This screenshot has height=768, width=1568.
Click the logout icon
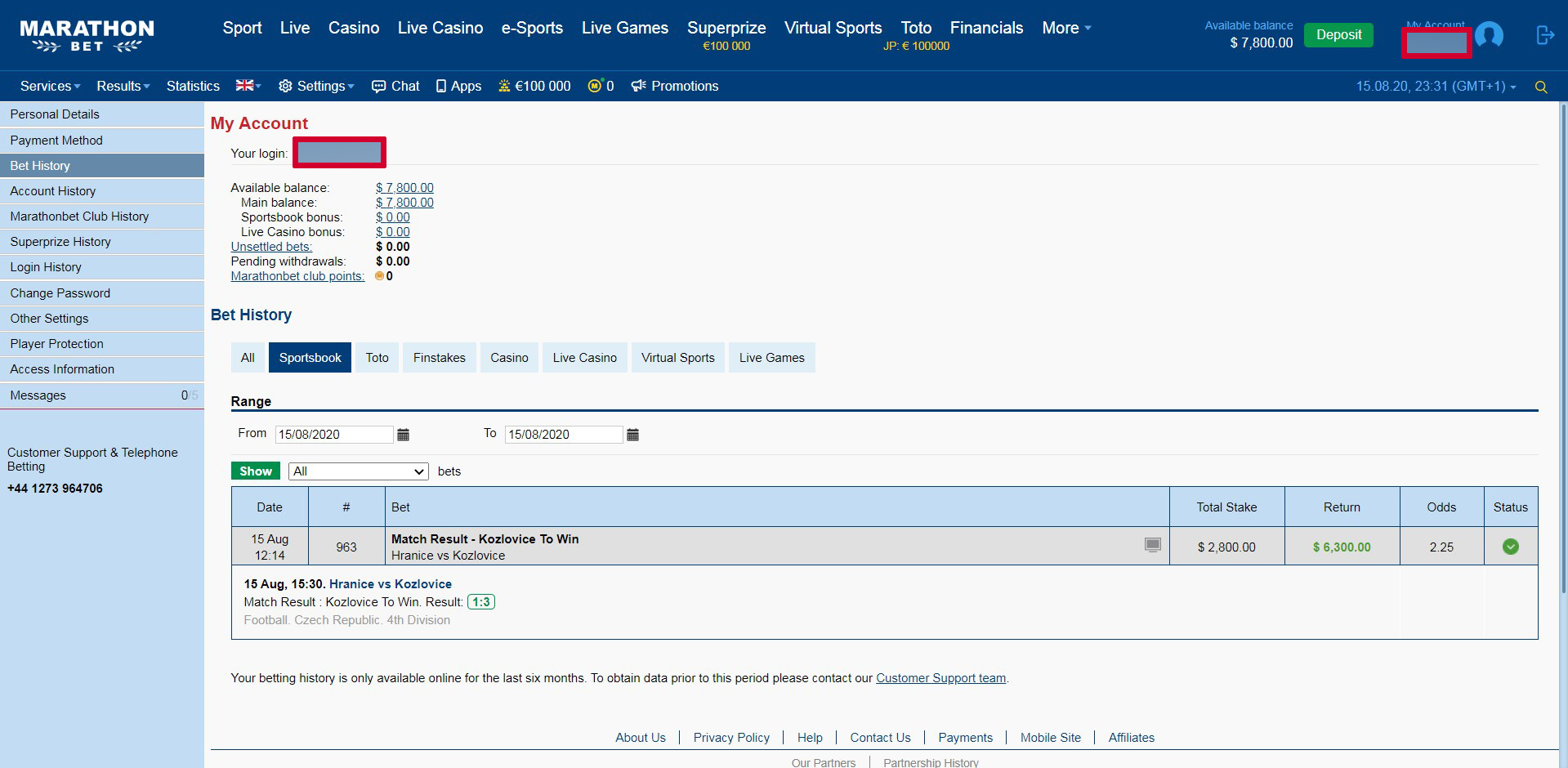pyautogui.click(x=1544, y=35)
